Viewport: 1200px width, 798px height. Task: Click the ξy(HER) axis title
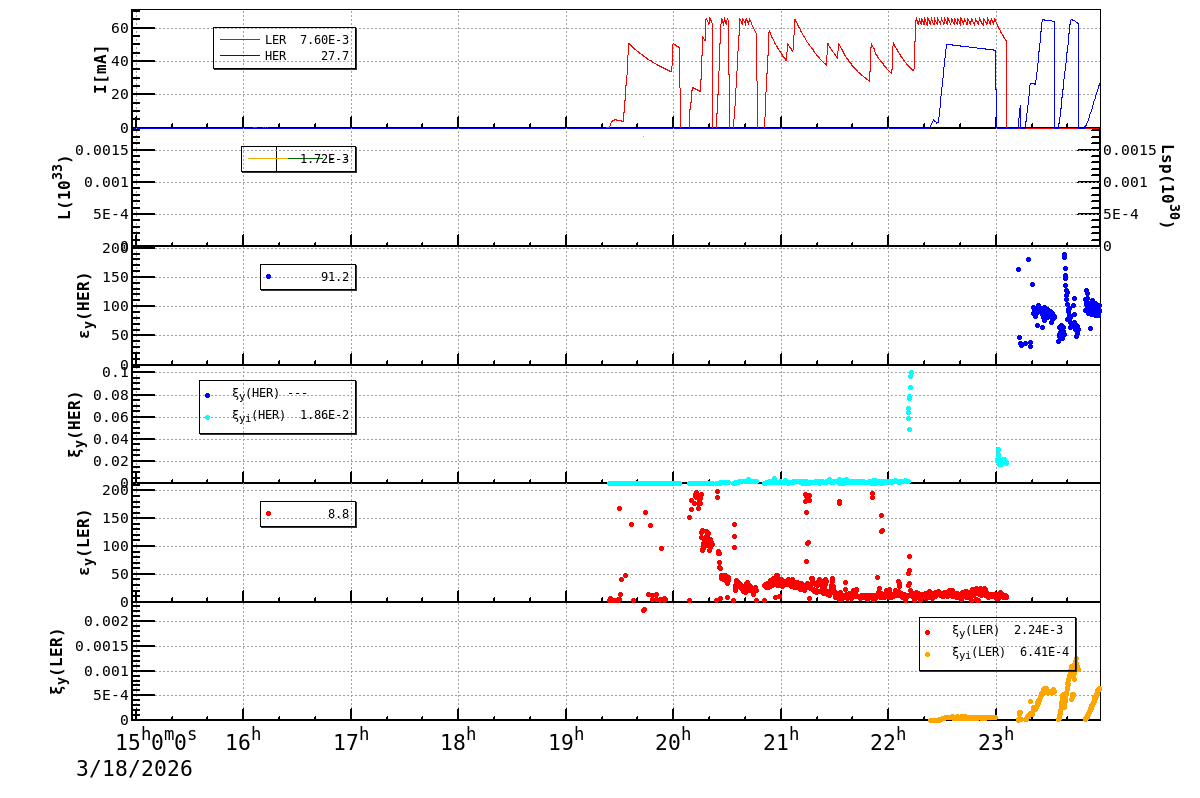[75, 424]
